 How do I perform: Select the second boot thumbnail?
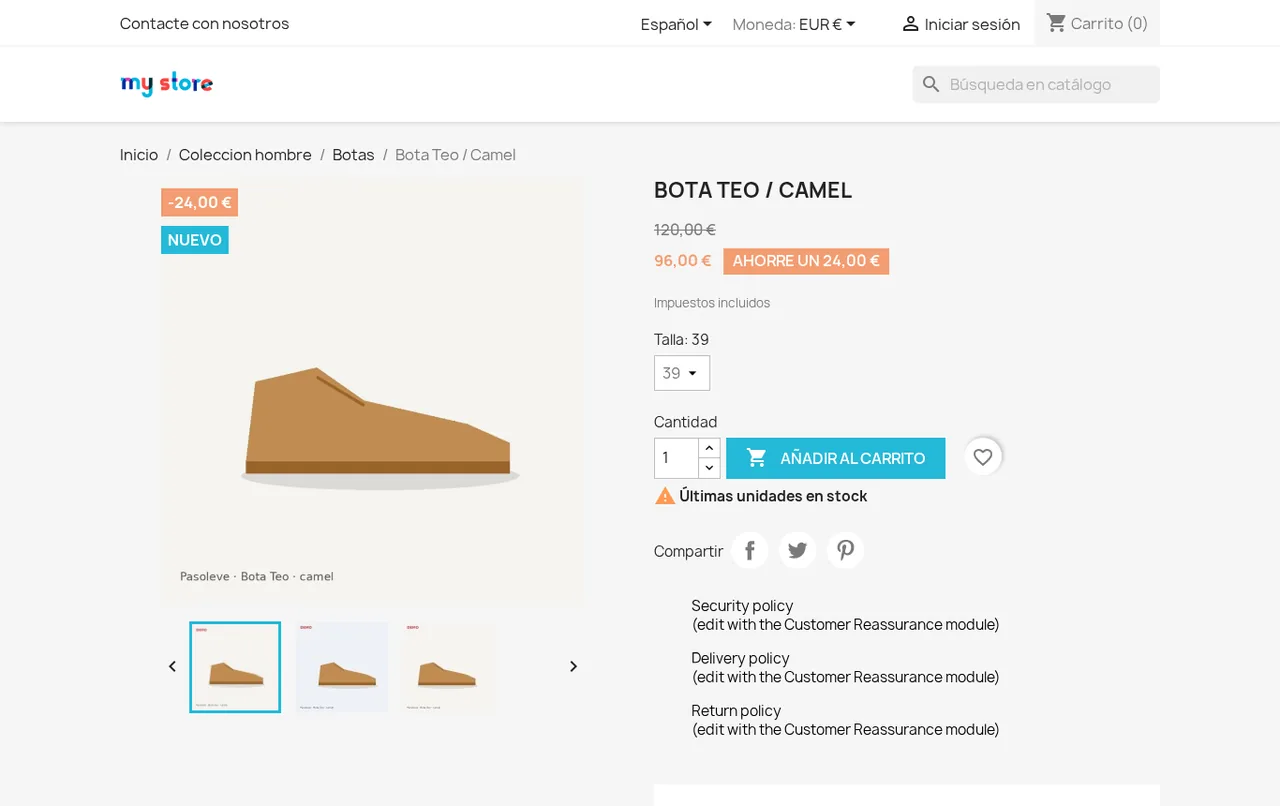click(342, 667)
